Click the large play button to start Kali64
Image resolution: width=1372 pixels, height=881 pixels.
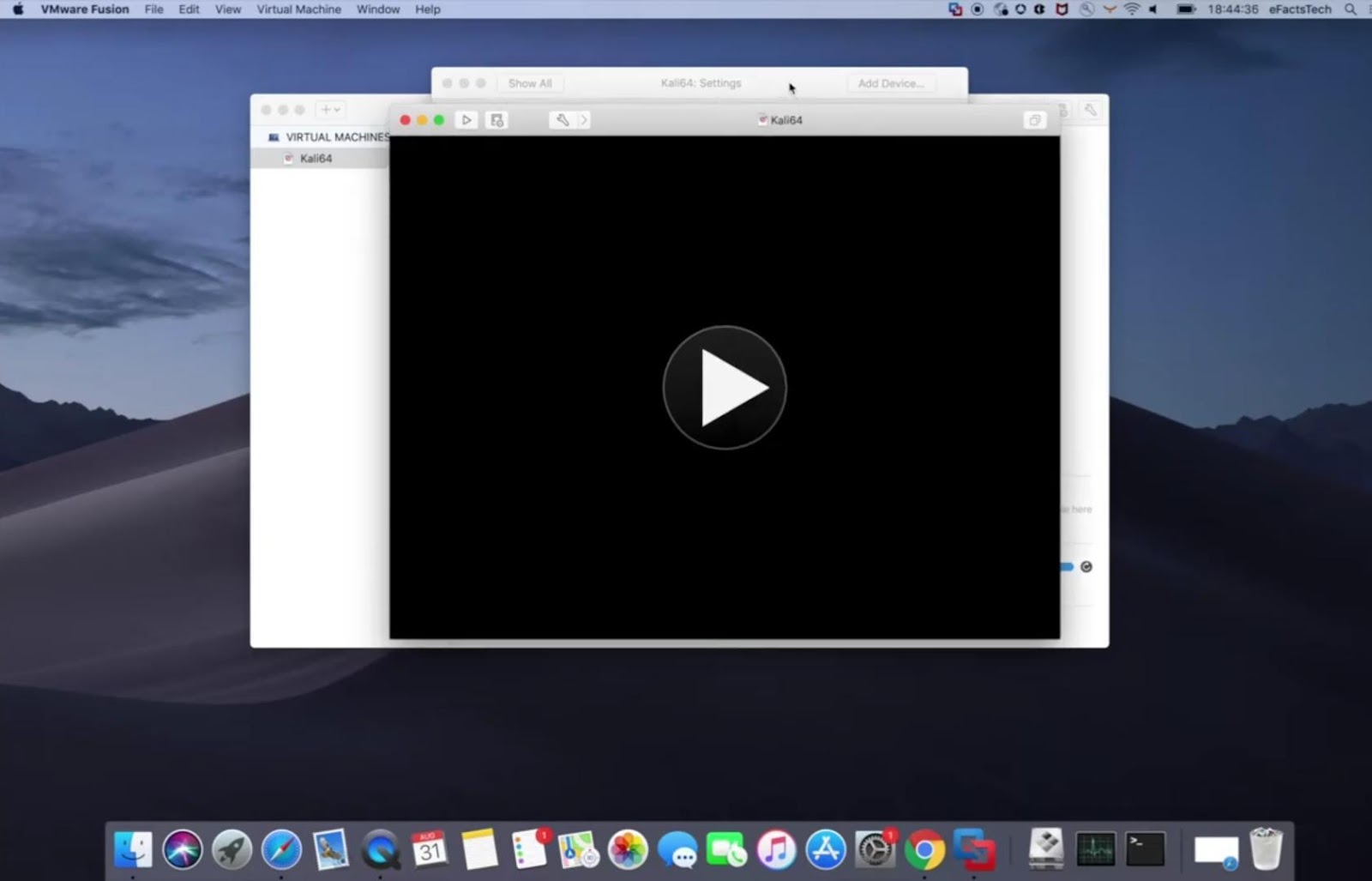click(x=725, y=387)
